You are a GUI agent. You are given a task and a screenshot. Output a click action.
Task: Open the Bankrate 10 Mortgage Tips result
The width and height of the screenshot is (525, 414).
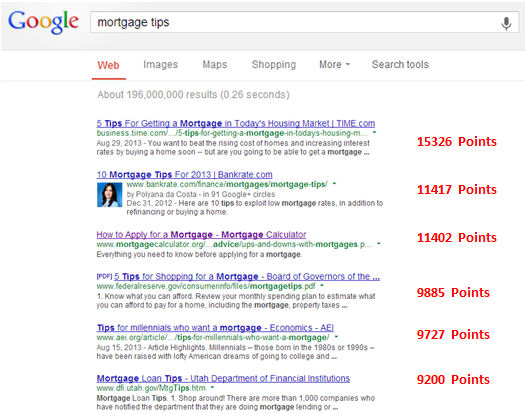pos(184,175)
